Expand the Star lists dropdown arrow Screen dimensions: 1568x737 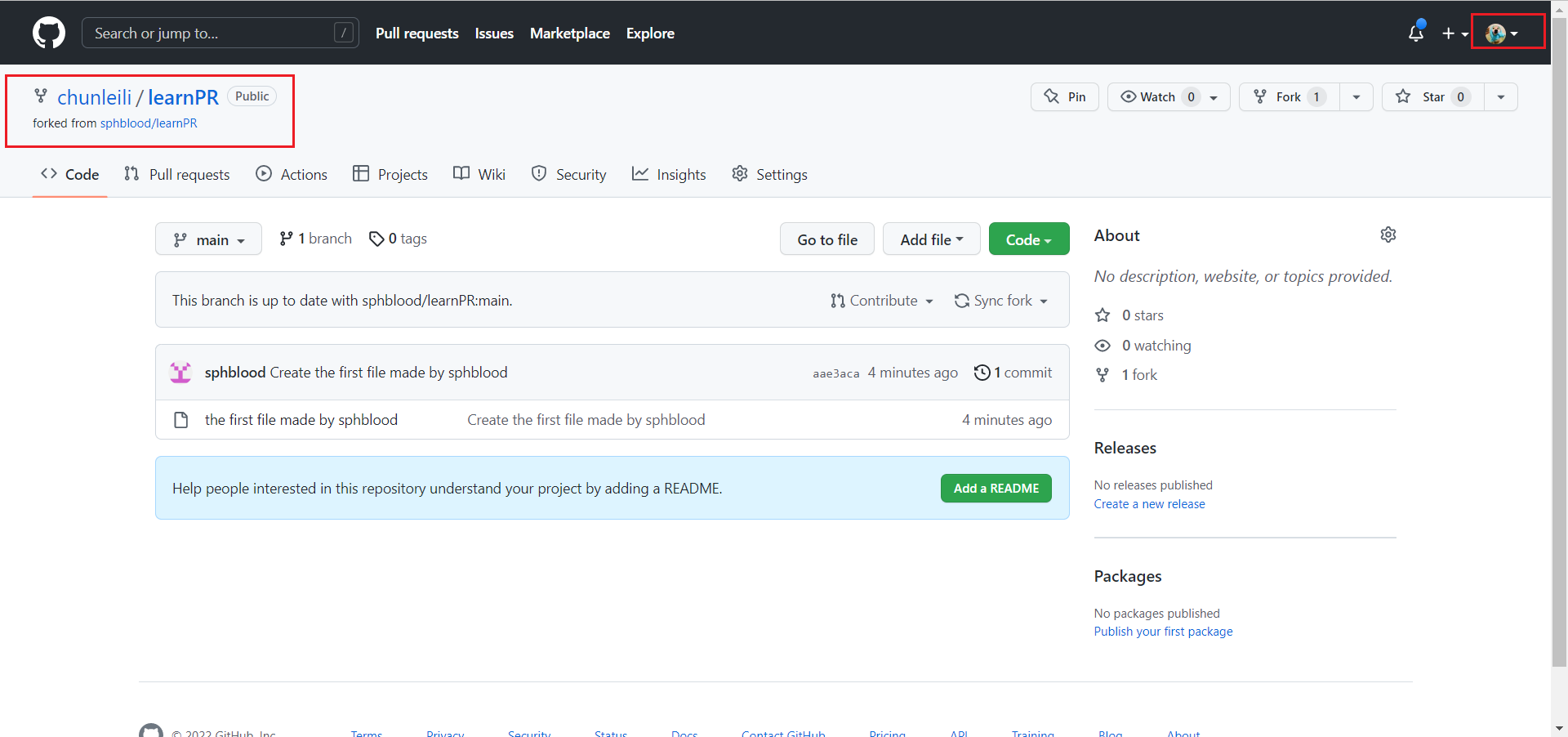coord(1501,96)
